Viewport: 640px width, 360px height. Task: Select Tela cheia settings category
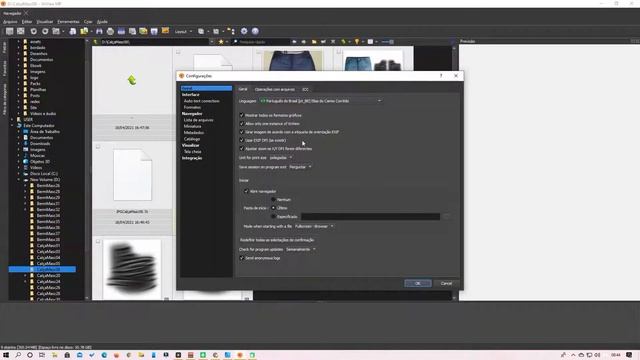(x=193, y=151)
